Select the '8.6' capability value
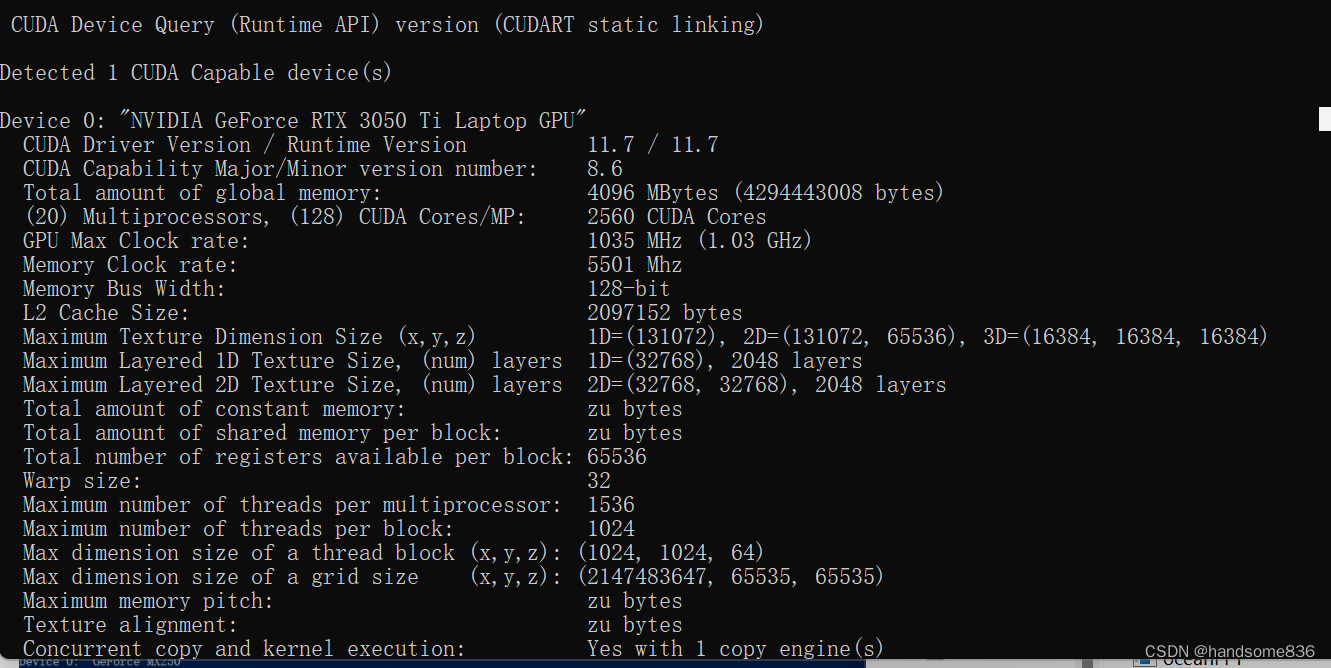Viewport: 1331px width, 668px height. click(605, 169)
